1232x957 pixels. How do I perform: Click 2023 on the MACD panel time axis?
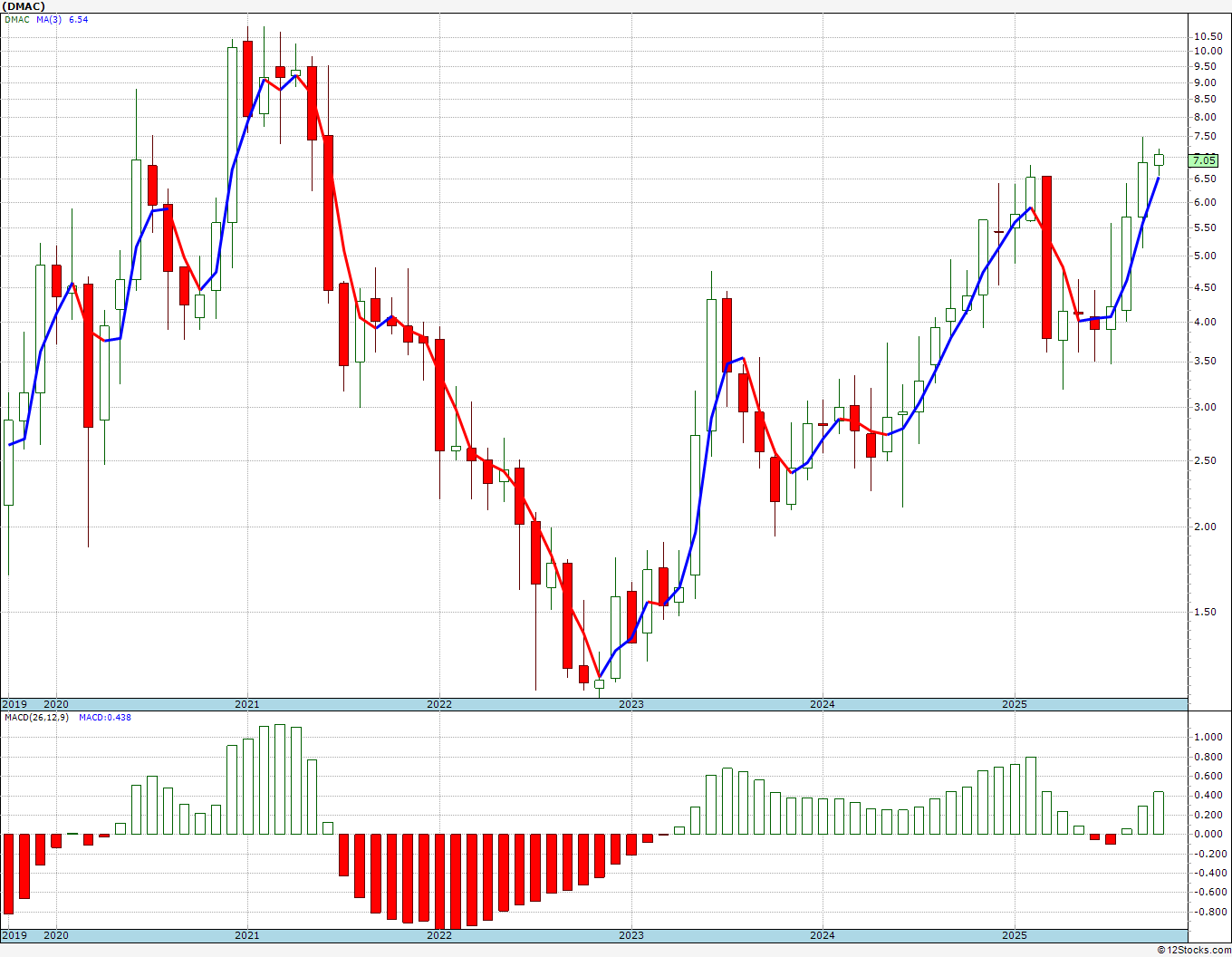point(631,936)
